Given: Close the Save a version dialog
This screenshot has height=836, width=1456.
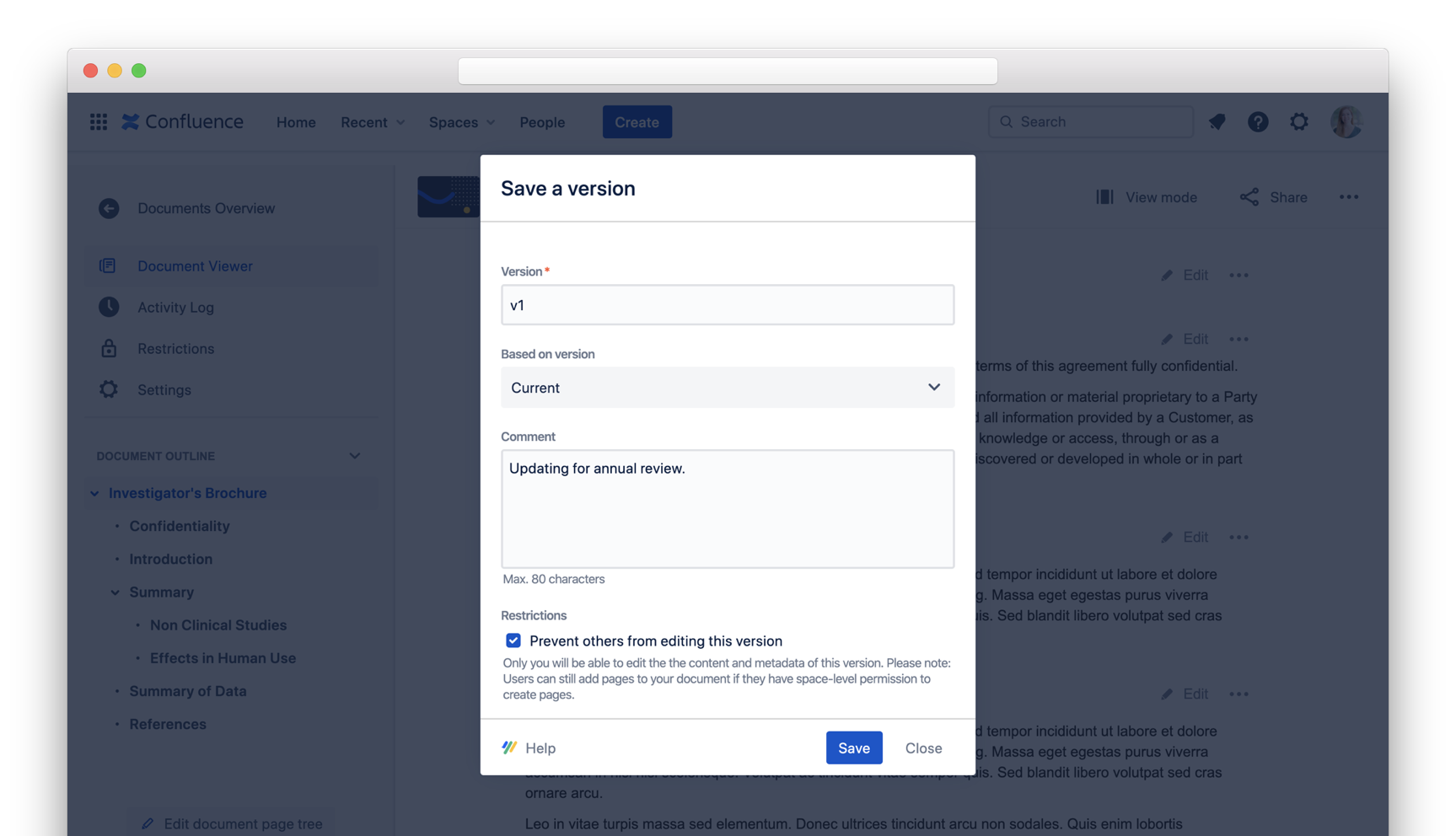Looking at the screenshot, I should tap(923, 748).
